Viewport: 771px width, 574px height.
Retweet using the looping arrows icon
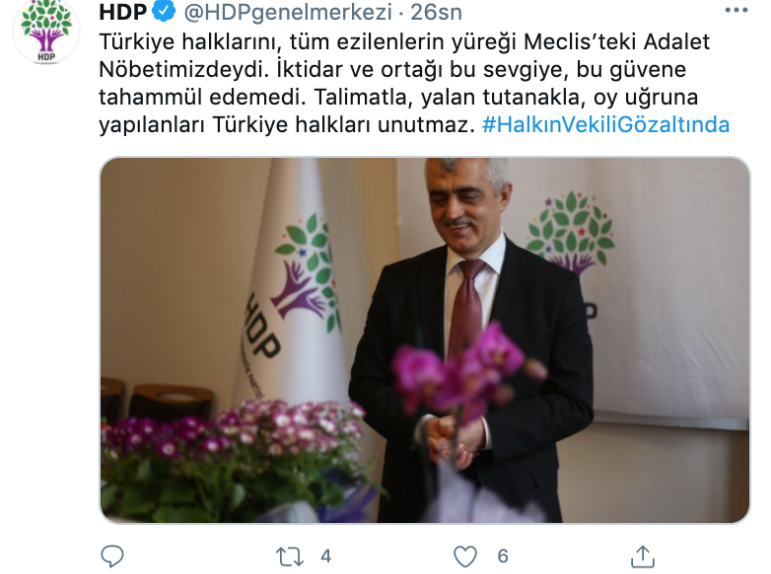[x=289, y=557]
